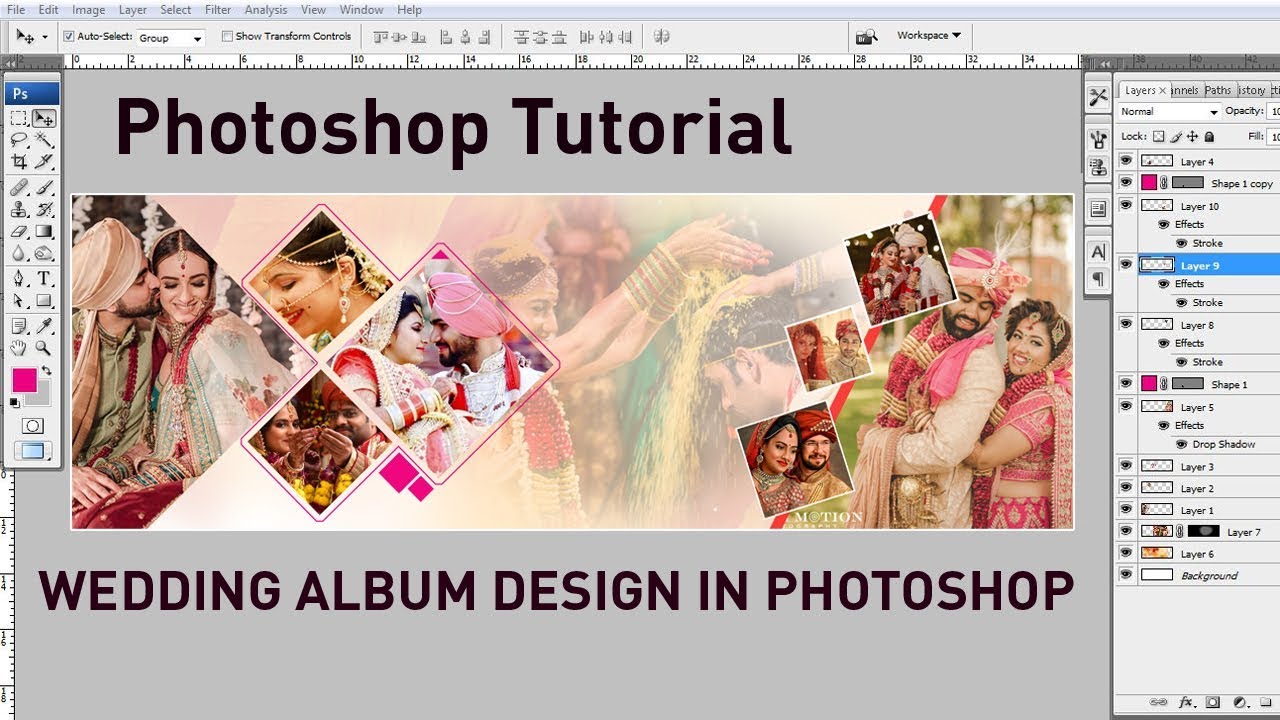Open the Tool Presets panel icon
This screenshot has width=1280, height=720.
pyautogui.click(x=1098, y=97)
